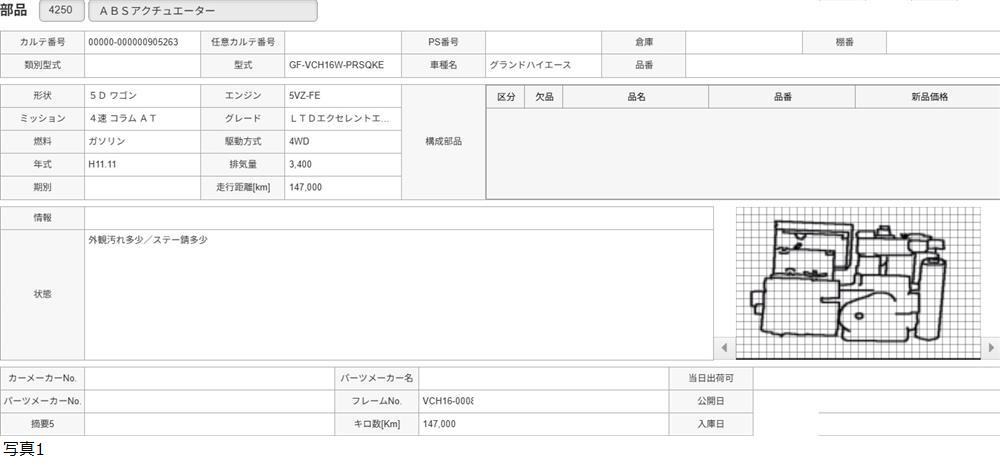Select the ＡＢＳアクチュエーター part name field
This screenshot has width=1000, height=466.
click(203, 11)
